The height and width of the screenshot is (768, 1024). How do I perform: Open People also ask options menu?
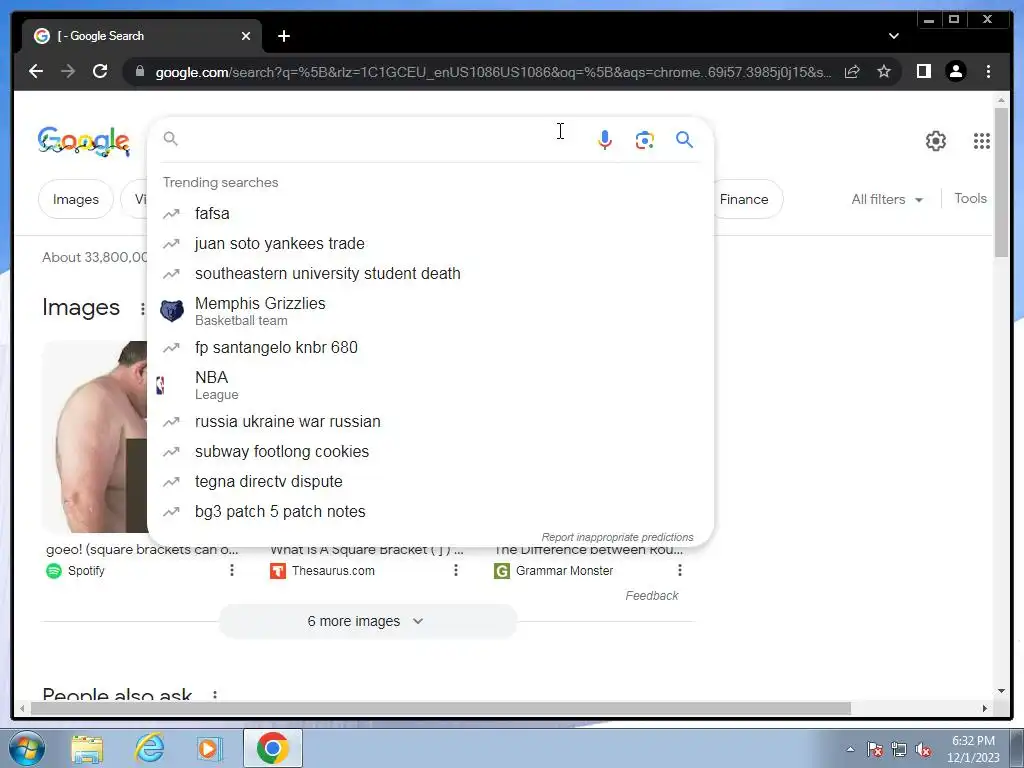pyautogui.click(x=215, y=695)
